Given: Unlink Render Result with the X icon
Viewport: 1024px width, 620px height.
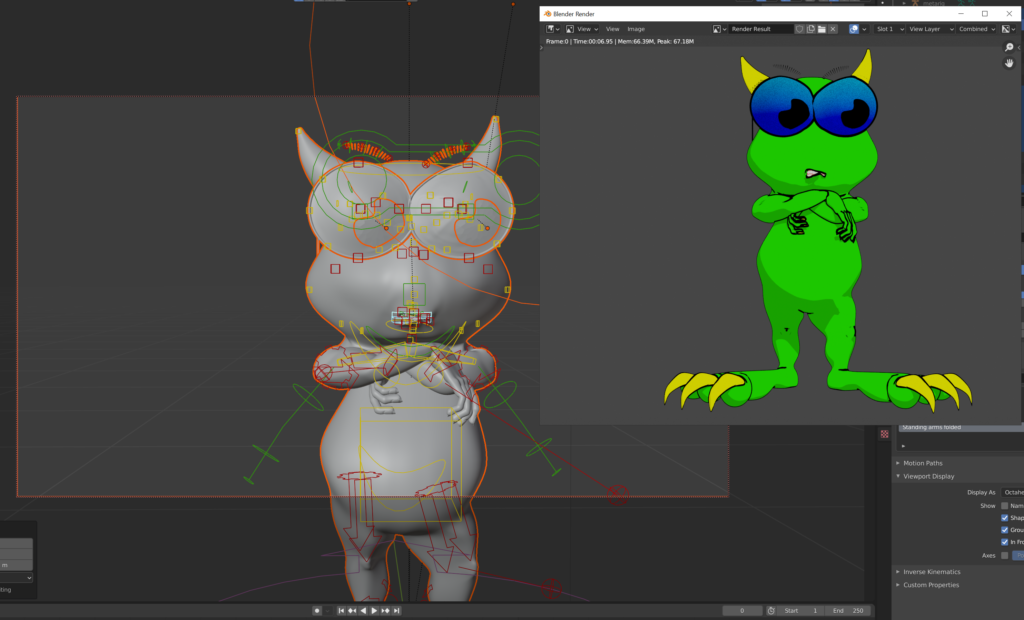Looking at the screenshot, I should [833, 29].
